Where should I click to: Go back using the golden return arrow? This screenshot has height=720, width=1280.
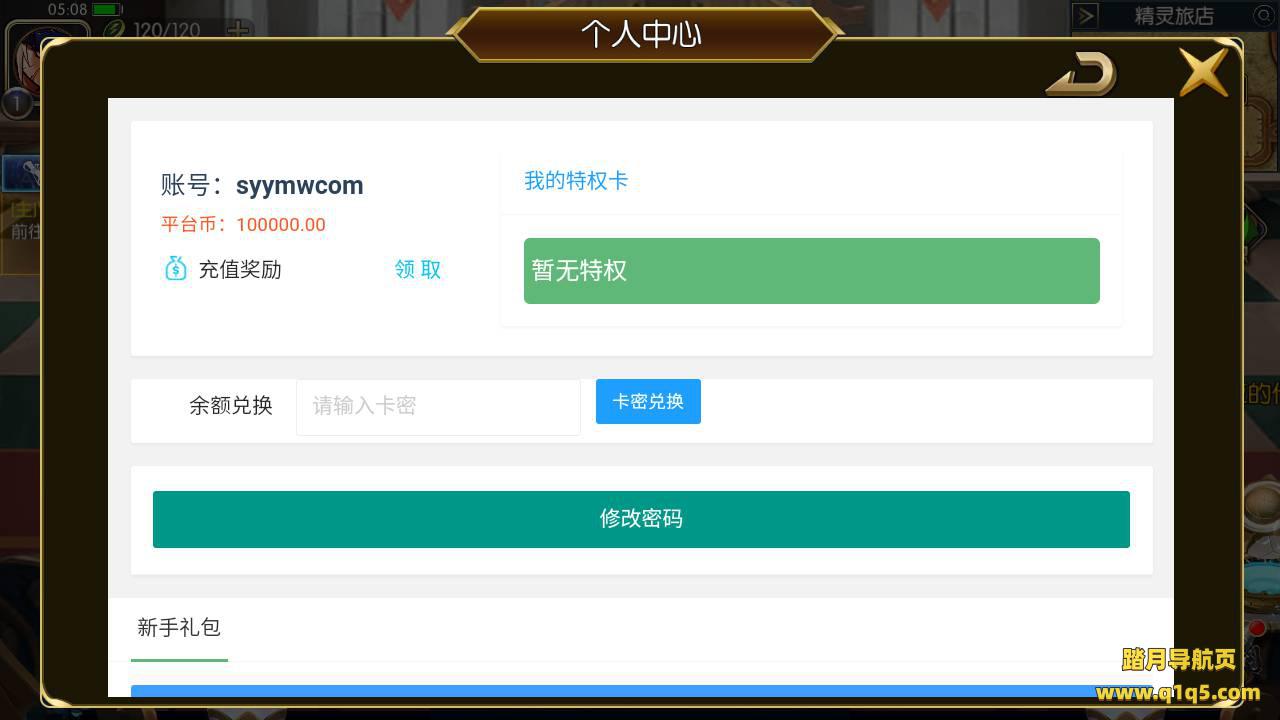(1081, 74)
